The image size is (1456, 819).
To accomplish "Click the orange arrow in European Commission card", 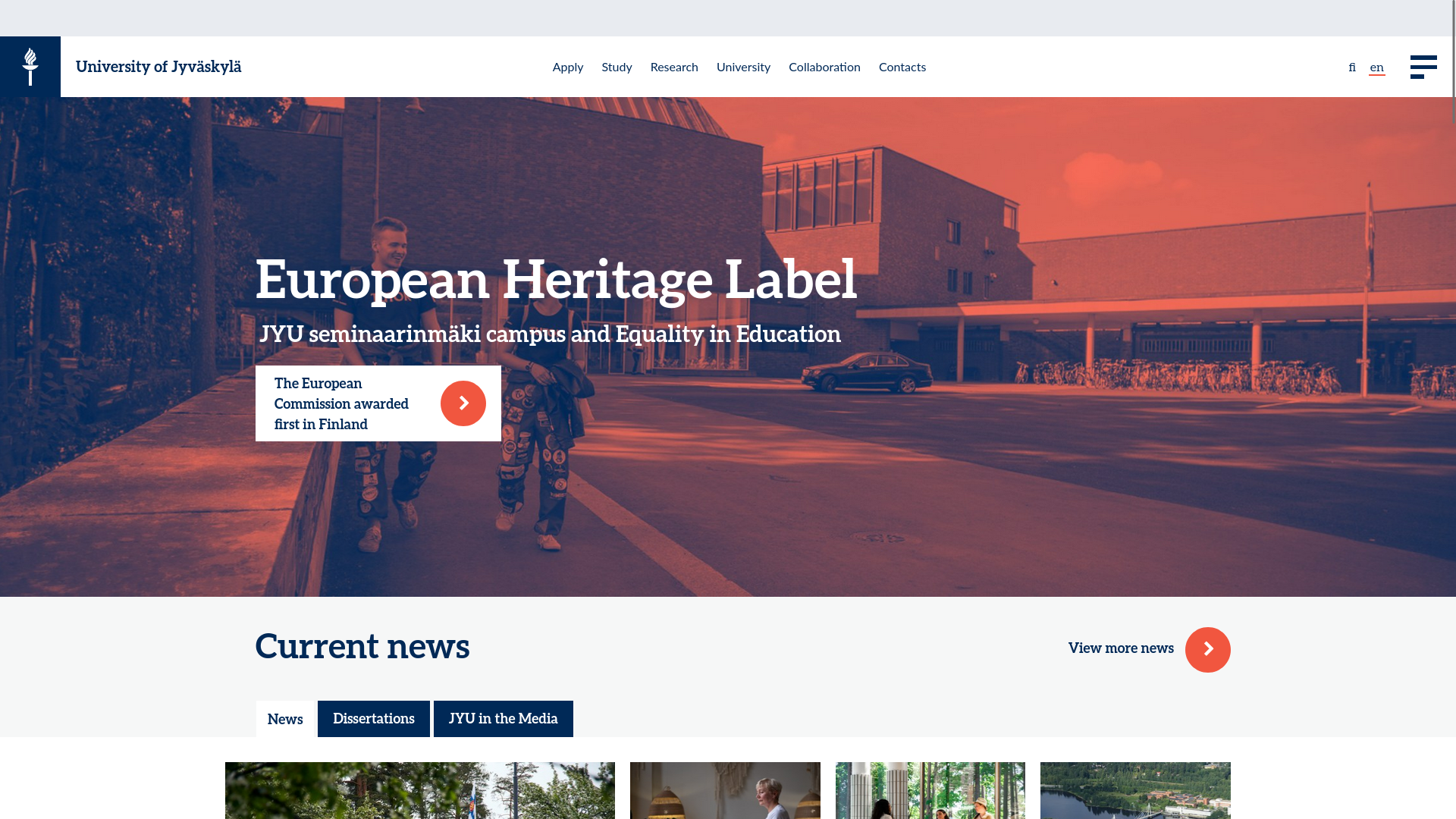I will 463,403.
